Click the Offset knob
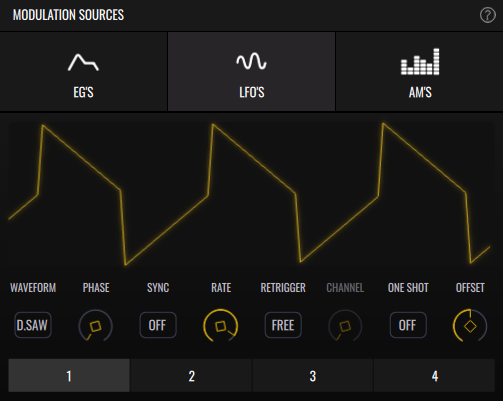The height and width of the screenshot is (401, 503). 470,326
